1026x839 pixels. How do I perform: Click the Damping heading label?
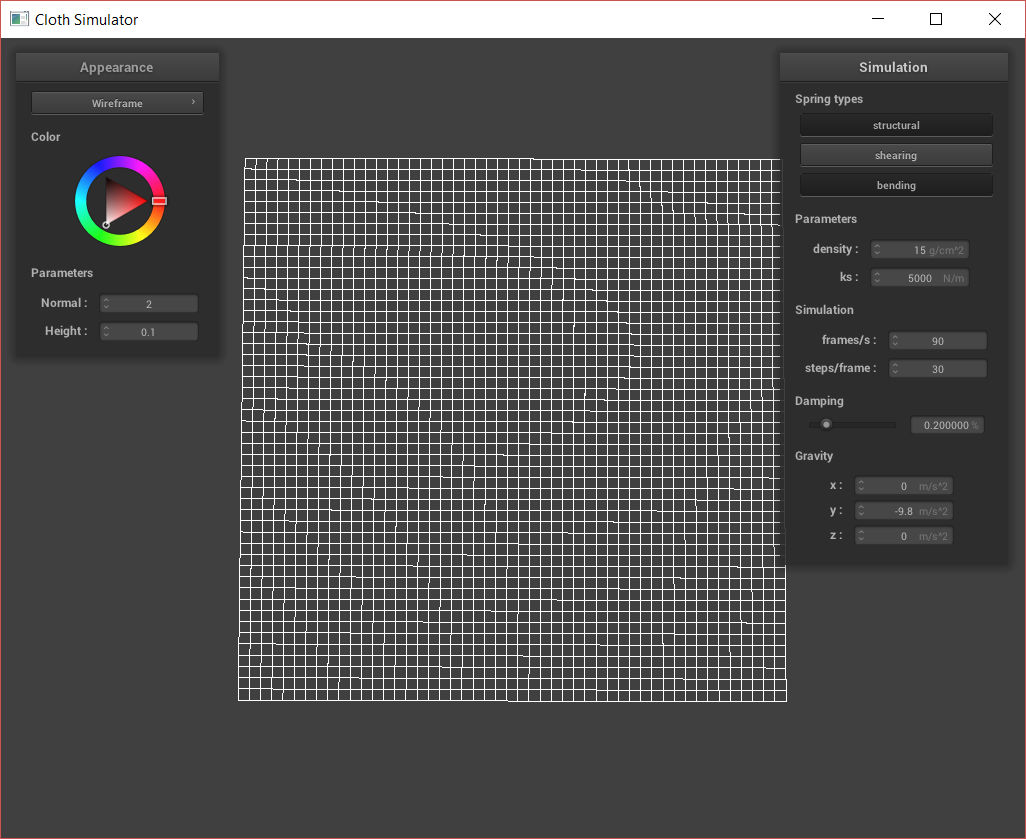819,401
